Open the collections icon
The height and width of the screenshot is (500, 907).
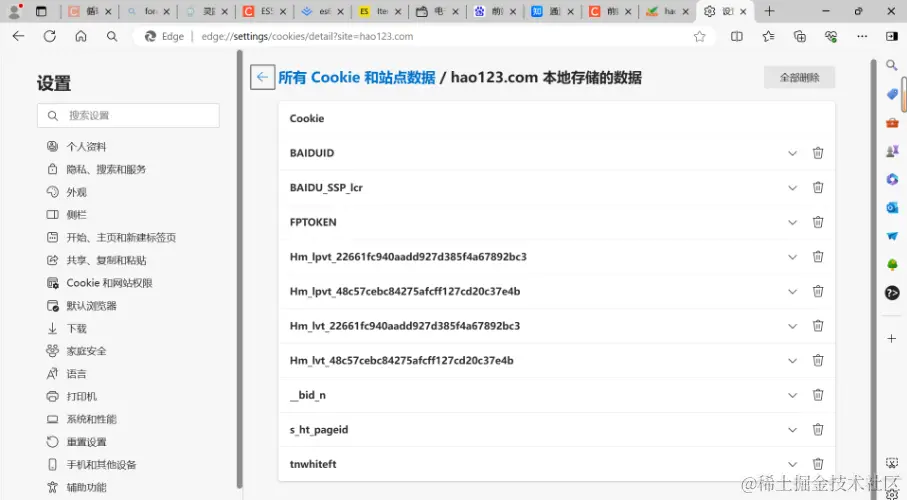pos(799,36)
